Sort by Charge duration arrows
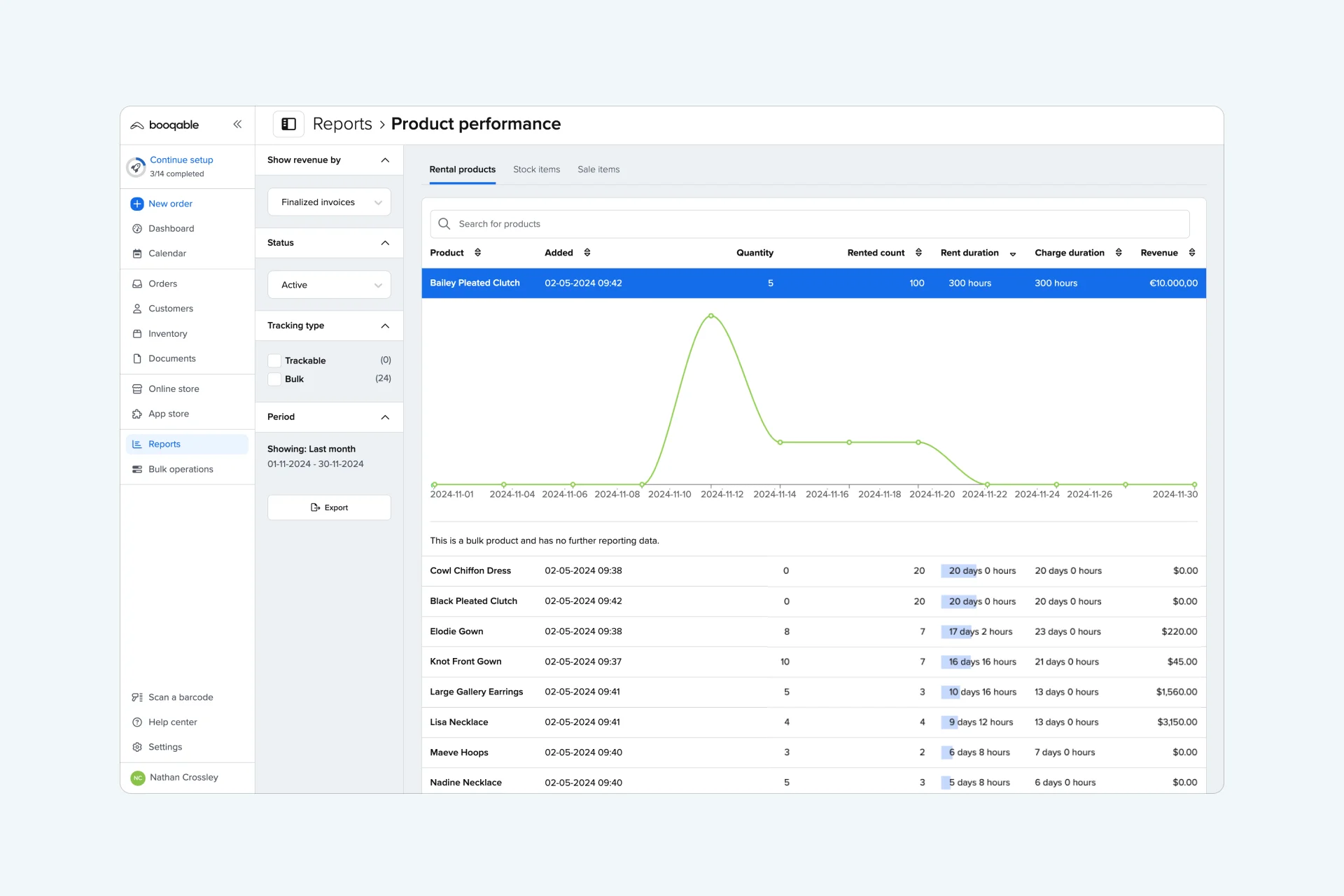This screenshot has height=896, width=1344. [x=1119, y=253]
